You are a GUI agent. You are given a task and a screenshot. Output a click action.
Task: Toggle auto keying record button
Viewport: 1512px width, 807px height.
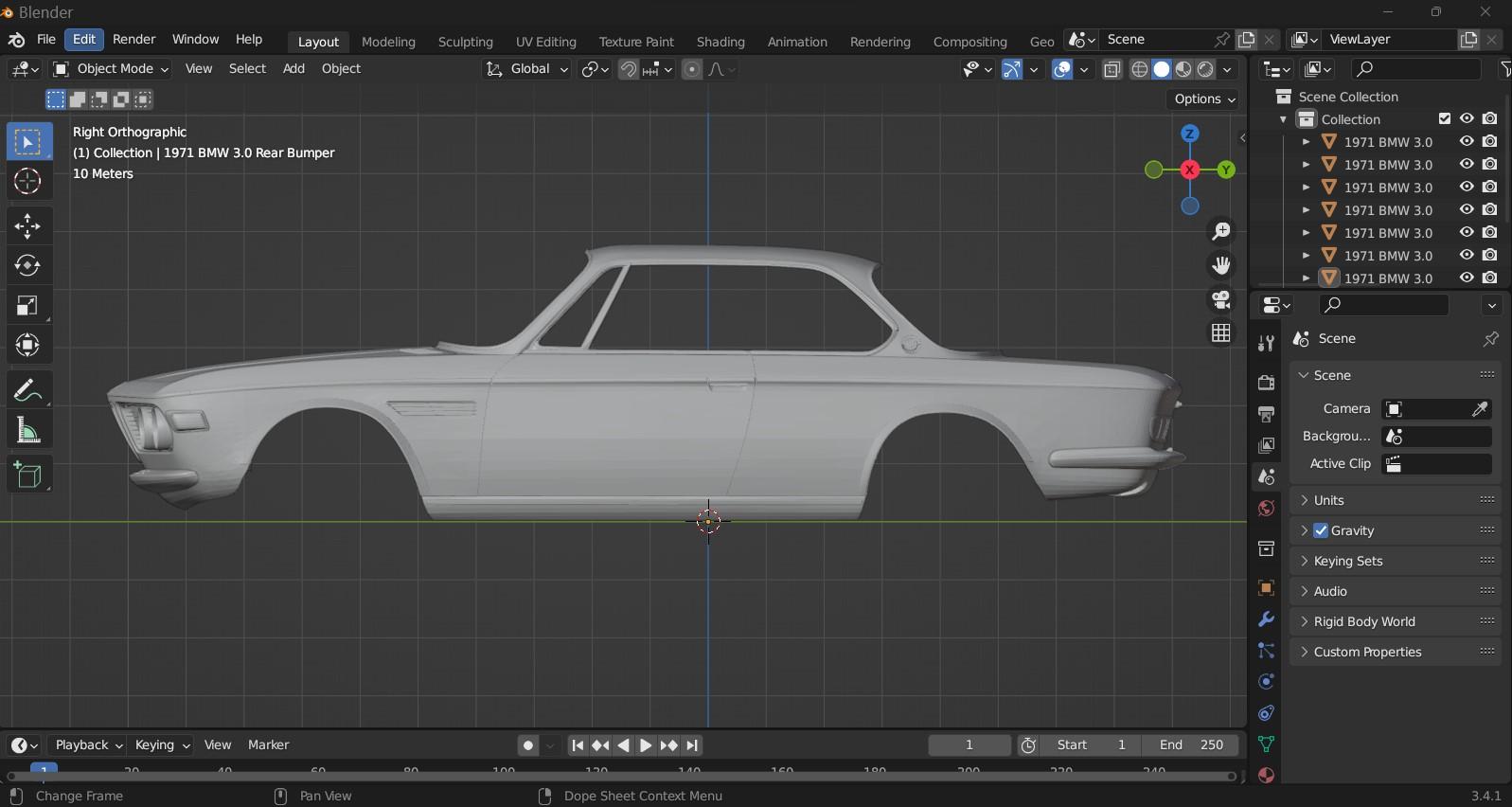point(528,745)
